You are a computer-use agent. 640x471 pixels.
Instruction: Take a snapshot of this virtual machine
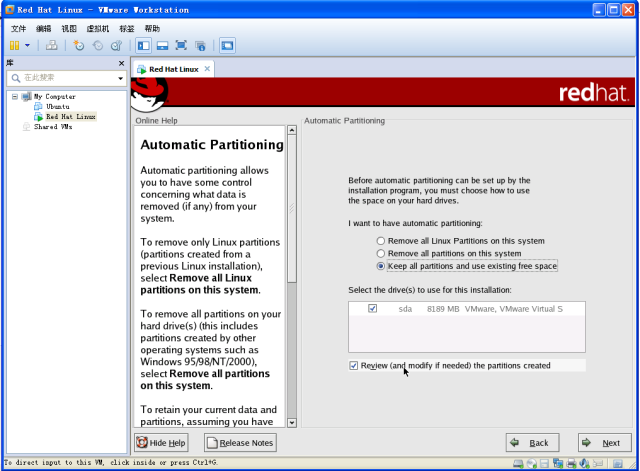click(78, 45)
